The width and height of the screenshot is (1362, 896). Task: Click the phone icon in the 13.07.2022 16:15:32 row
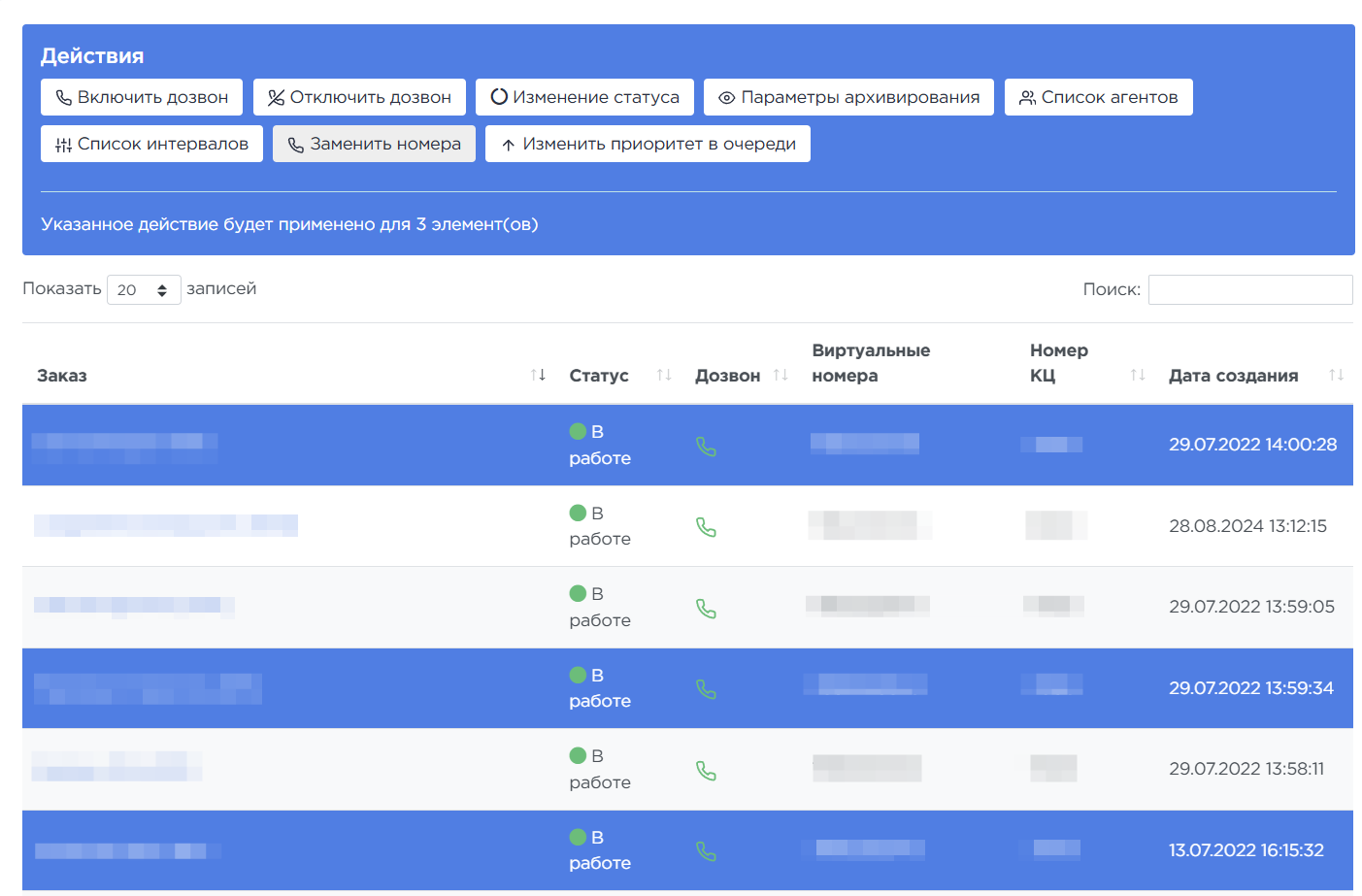[706, 851]
